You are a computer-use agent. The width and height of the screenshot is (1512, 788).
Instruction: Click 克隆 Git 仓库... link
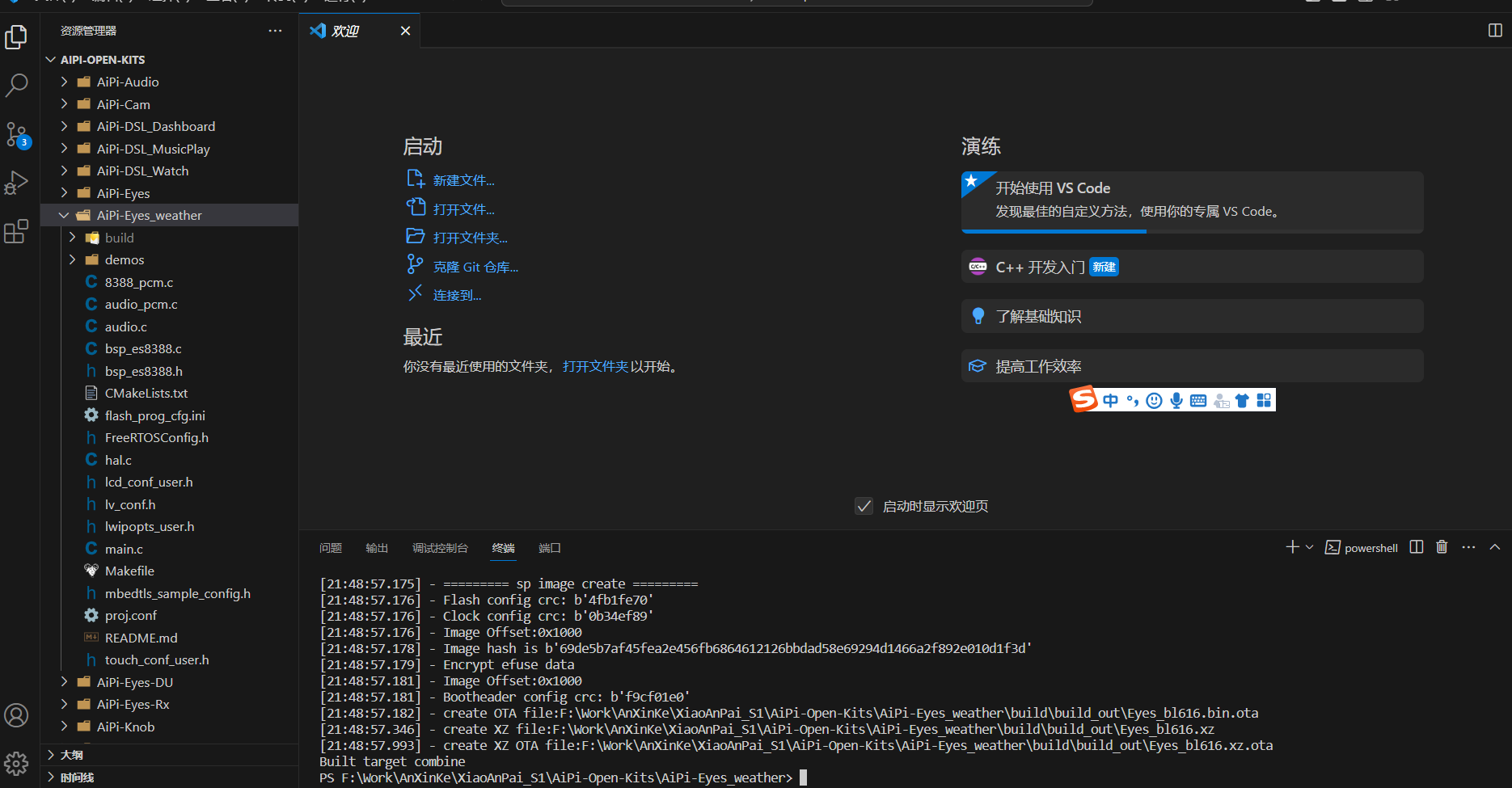click(x=475, y=267)
